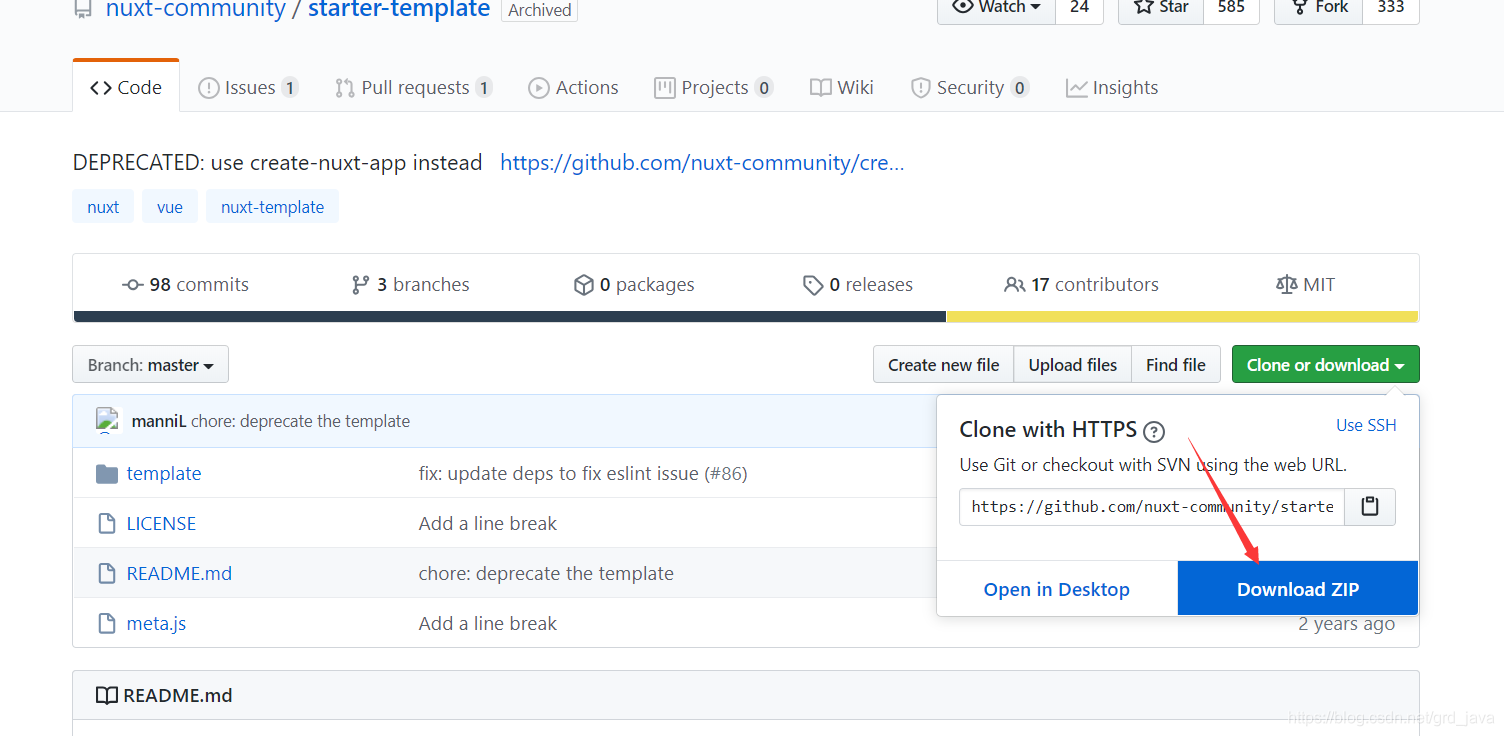The height and width of the screenshot is (736, 1504).
Task: Click the meta.js file icon
Action: [107, 623]
